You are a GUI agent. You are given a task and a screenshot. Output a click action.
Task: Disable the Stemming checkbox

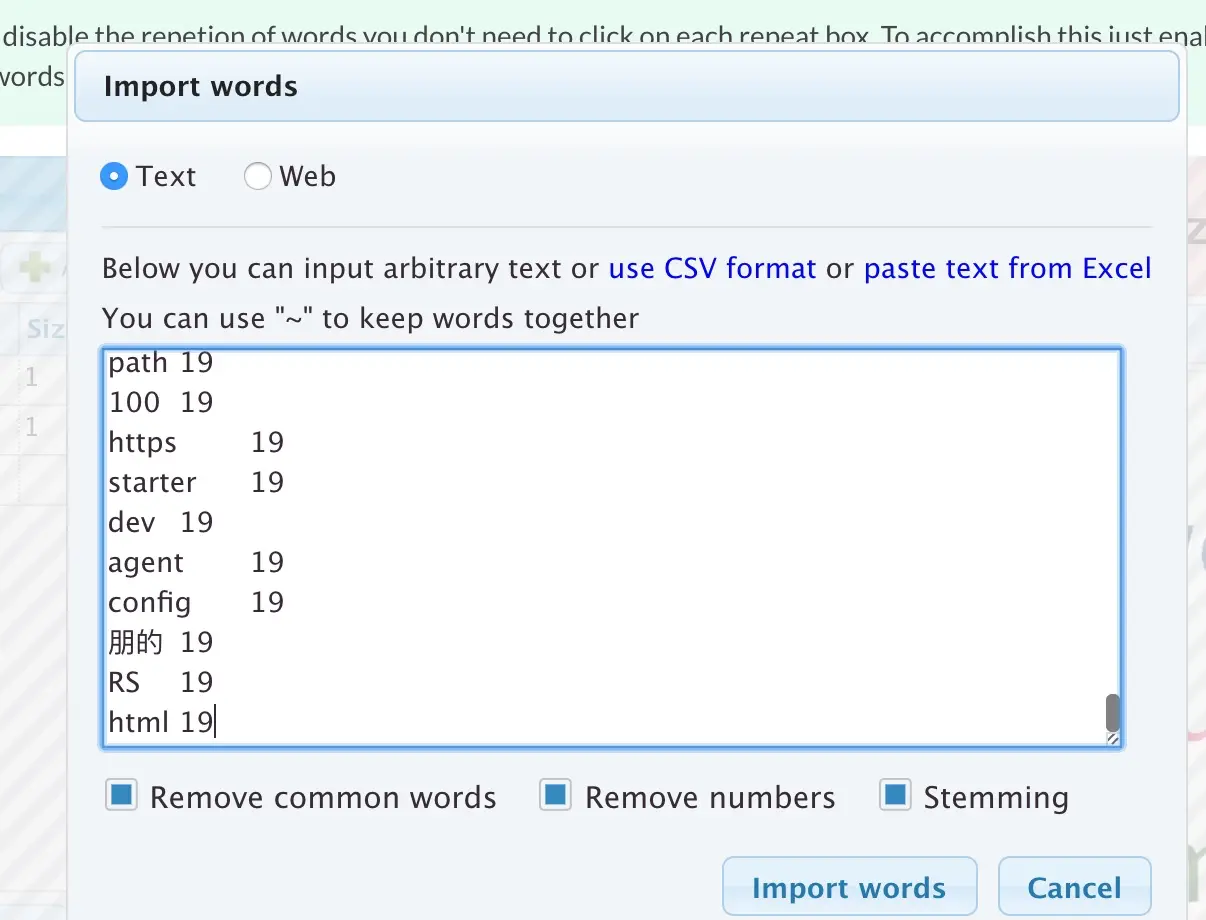pos(895,797)
